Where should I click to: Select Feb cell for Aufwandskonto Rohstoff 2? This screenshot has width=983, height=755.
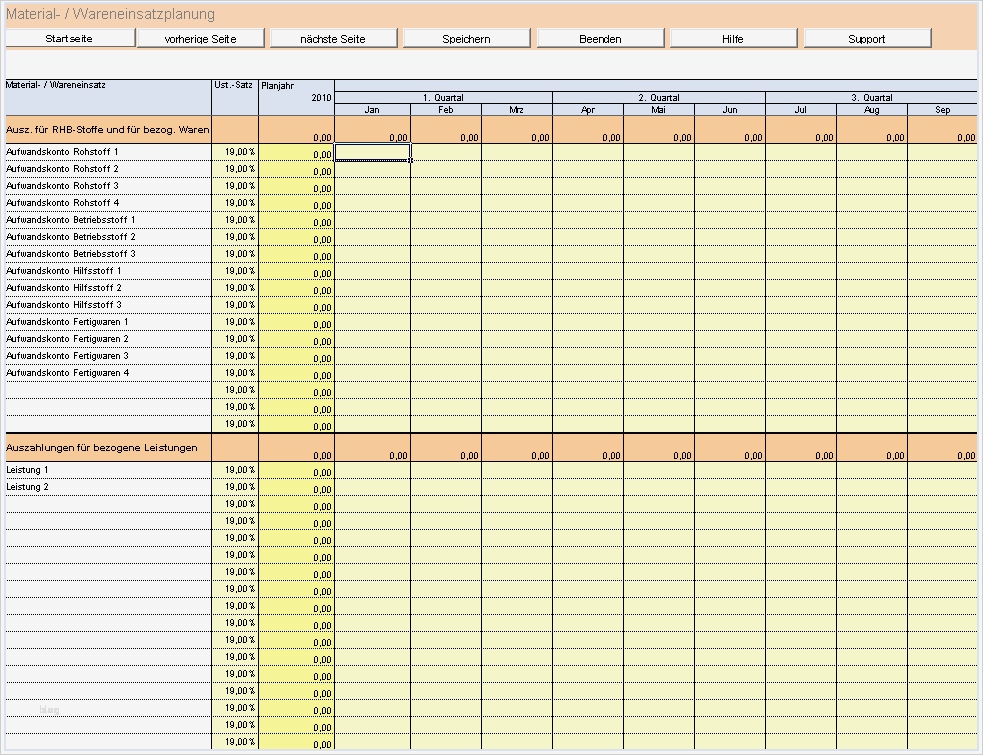click(446, 169)
